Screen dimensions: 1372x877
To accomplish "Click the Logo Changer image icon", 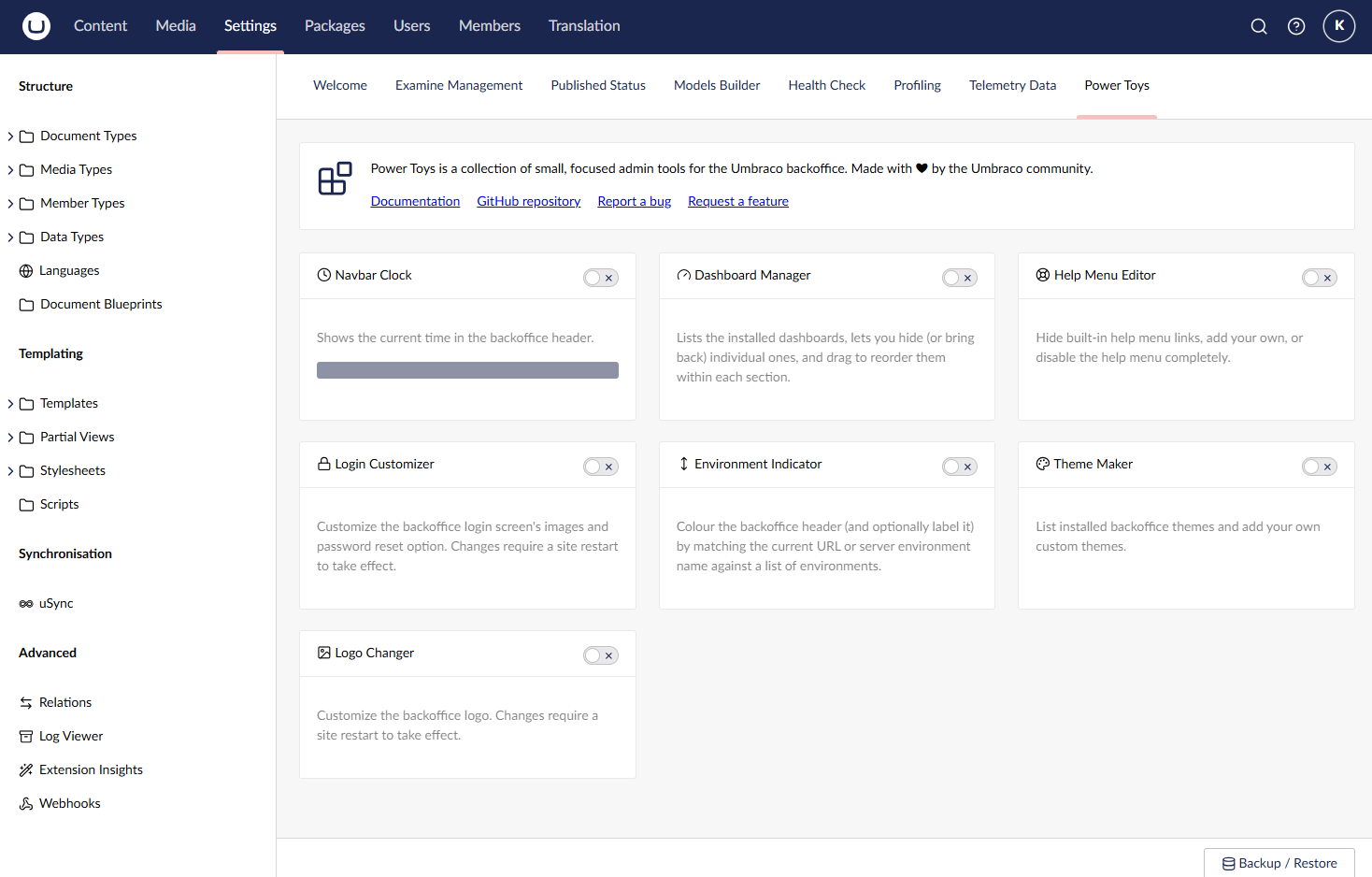I will (324, 653).
